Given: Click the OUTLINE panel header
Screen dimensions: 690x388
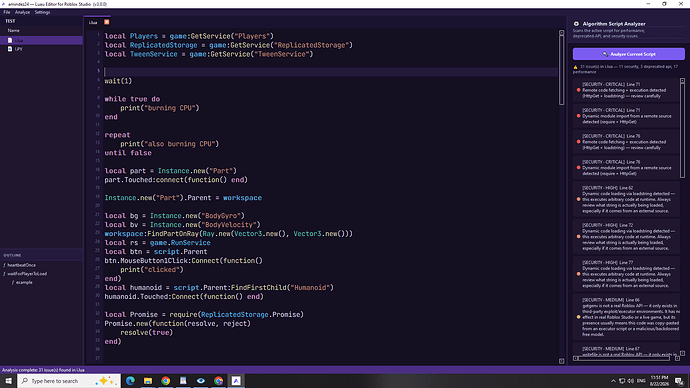Looking at the screenshot, I should tap(12, 255).
